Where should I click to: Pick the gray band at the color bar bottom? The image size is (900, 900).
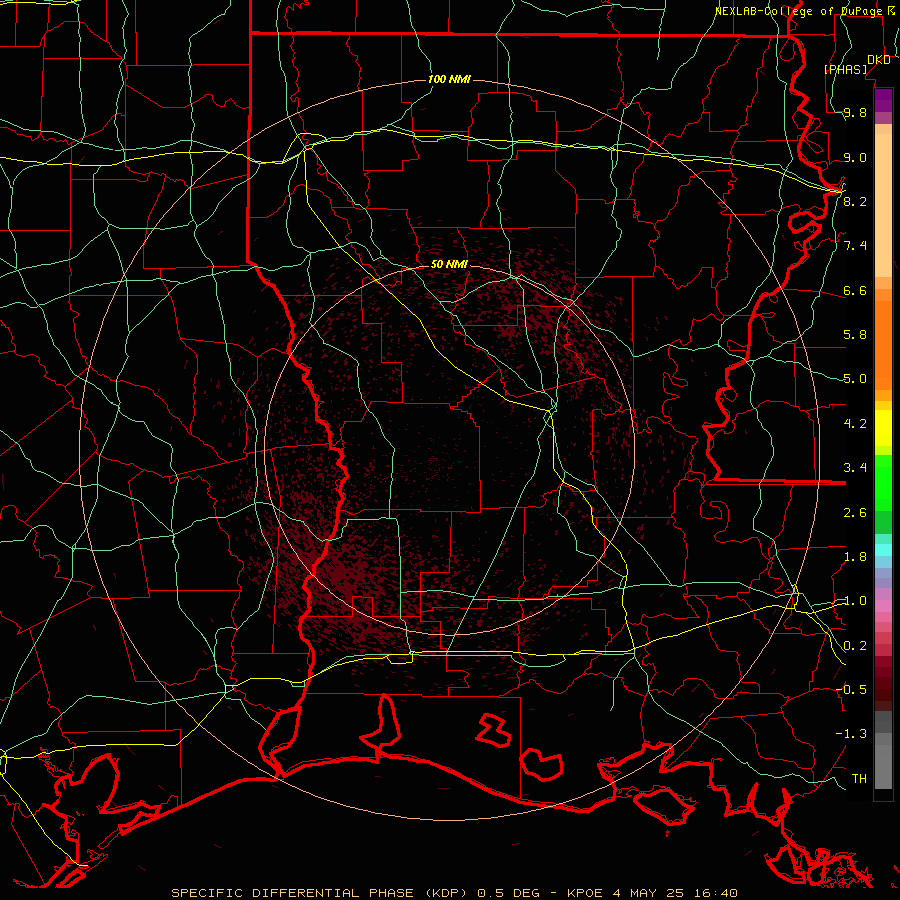point(883,766)
